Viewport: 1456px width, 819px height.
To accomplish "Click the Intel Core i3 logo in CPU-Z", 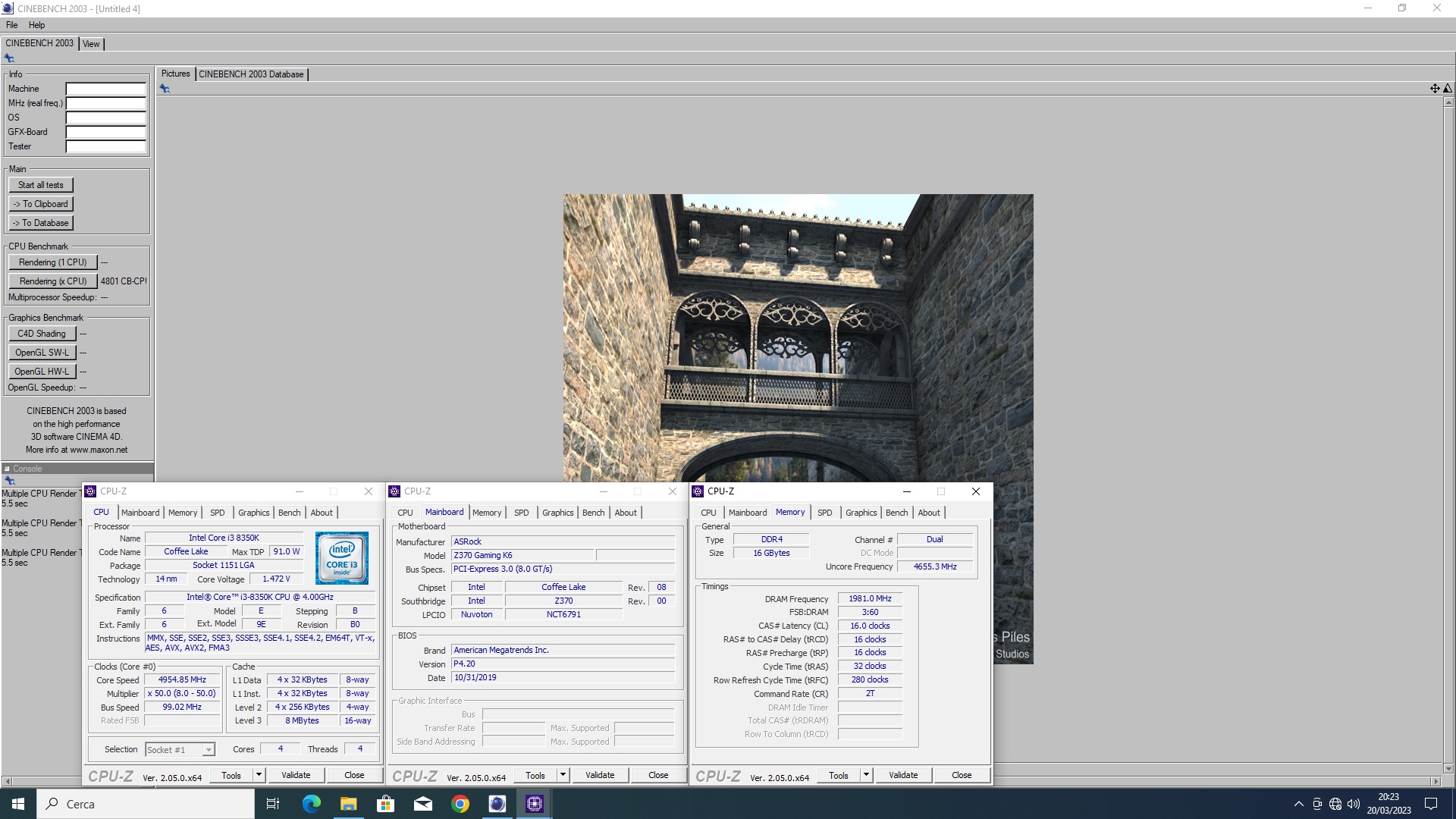I will (342, 558).
